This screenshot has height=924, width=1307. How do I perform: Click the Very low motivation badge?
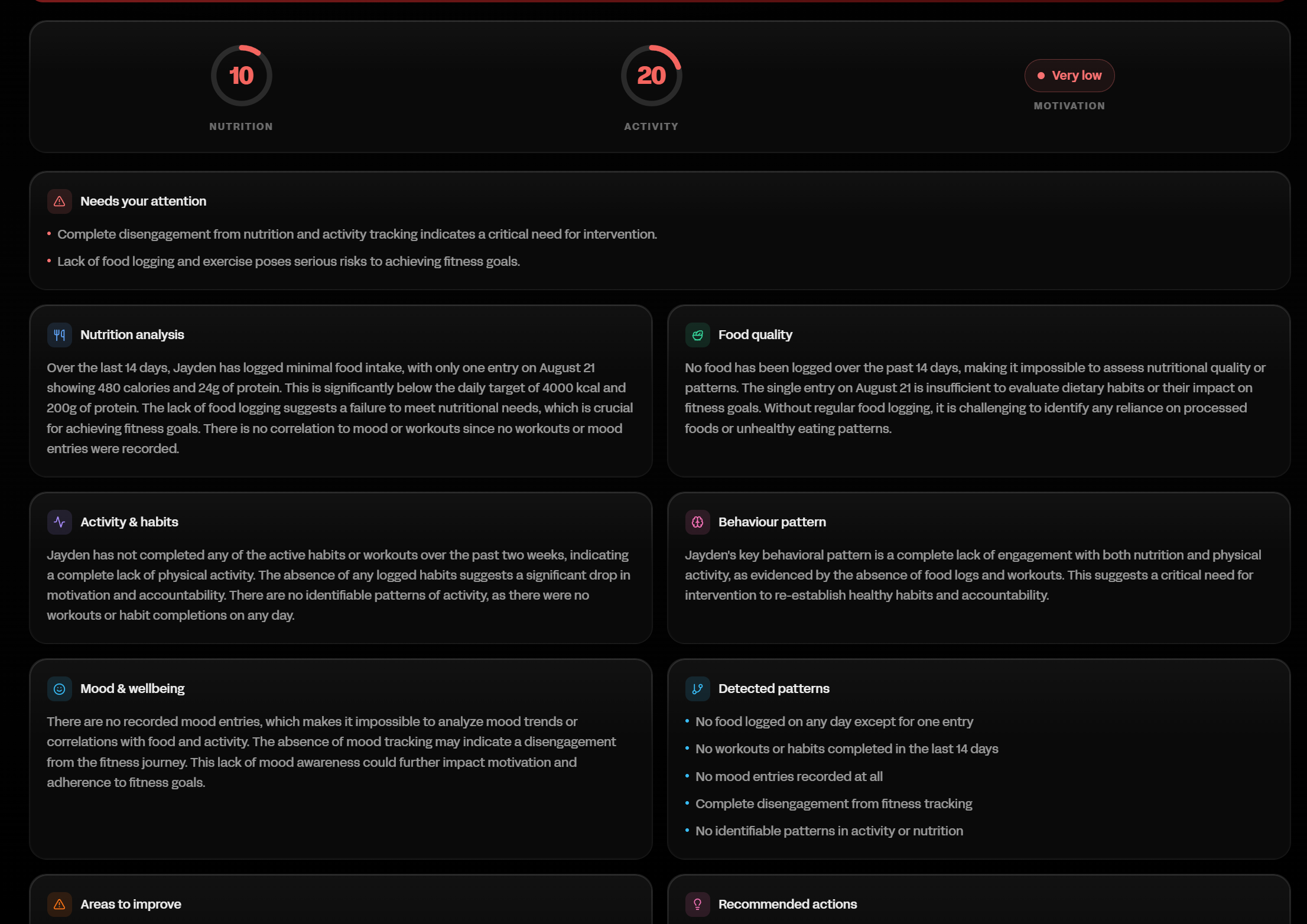tap(1069, 76)
